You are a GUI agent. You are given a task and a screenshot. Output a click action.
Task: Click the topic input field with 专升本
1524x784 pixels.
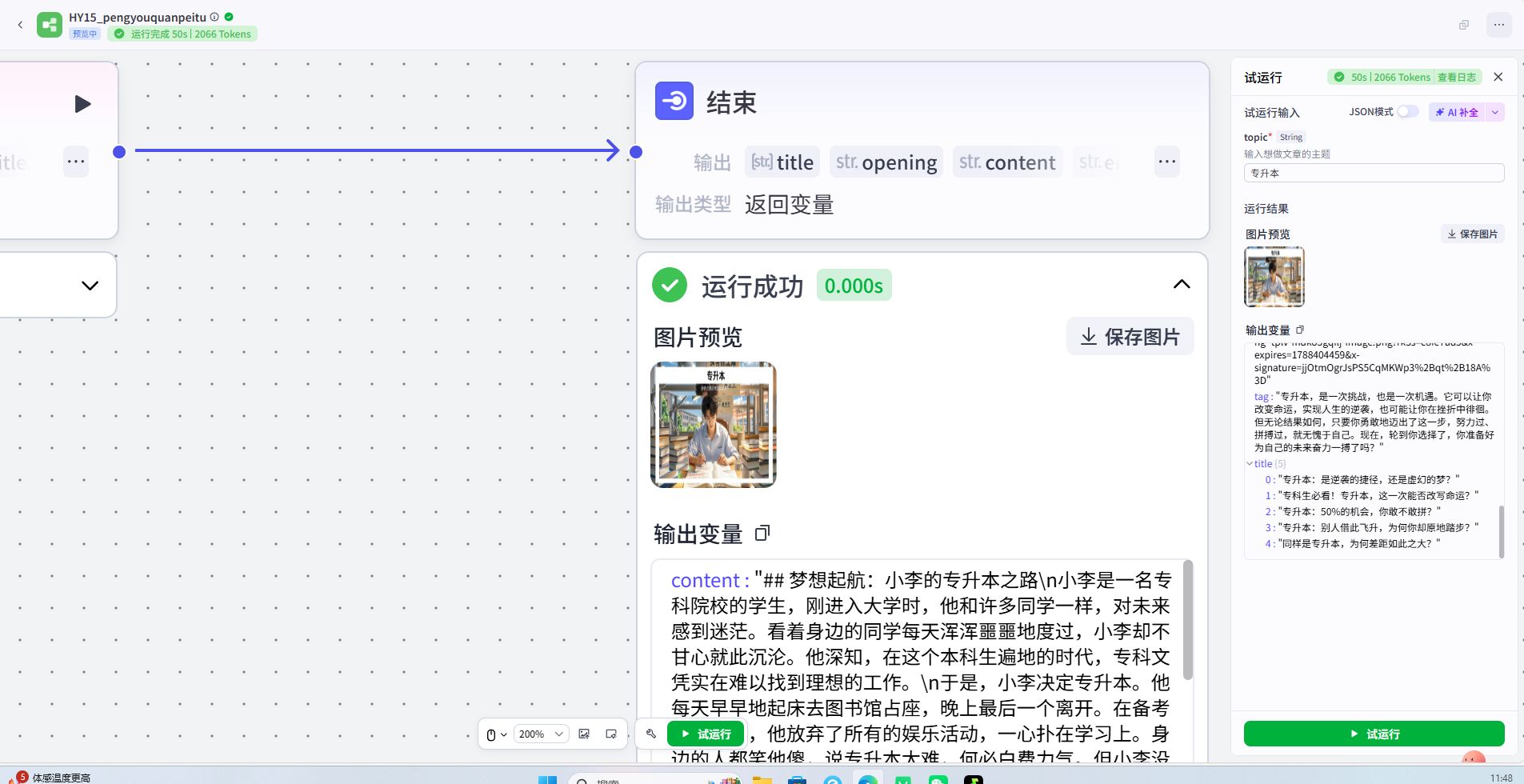click(1374, 173)
